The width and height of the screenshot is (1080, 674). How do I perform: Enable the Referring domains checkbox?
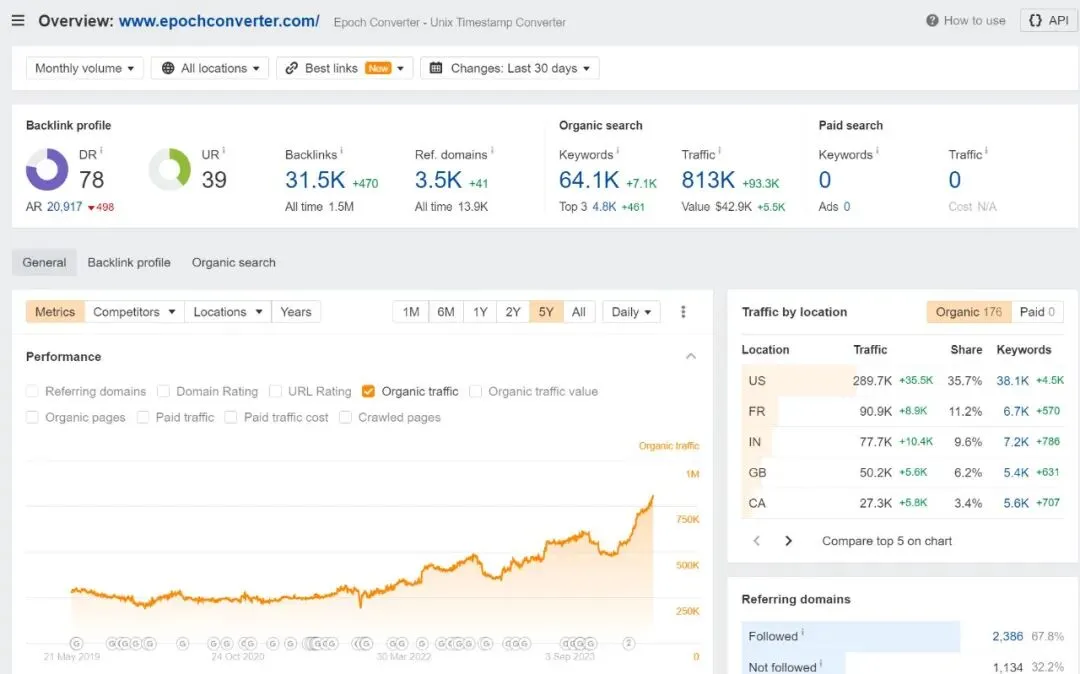pos(32,391)
